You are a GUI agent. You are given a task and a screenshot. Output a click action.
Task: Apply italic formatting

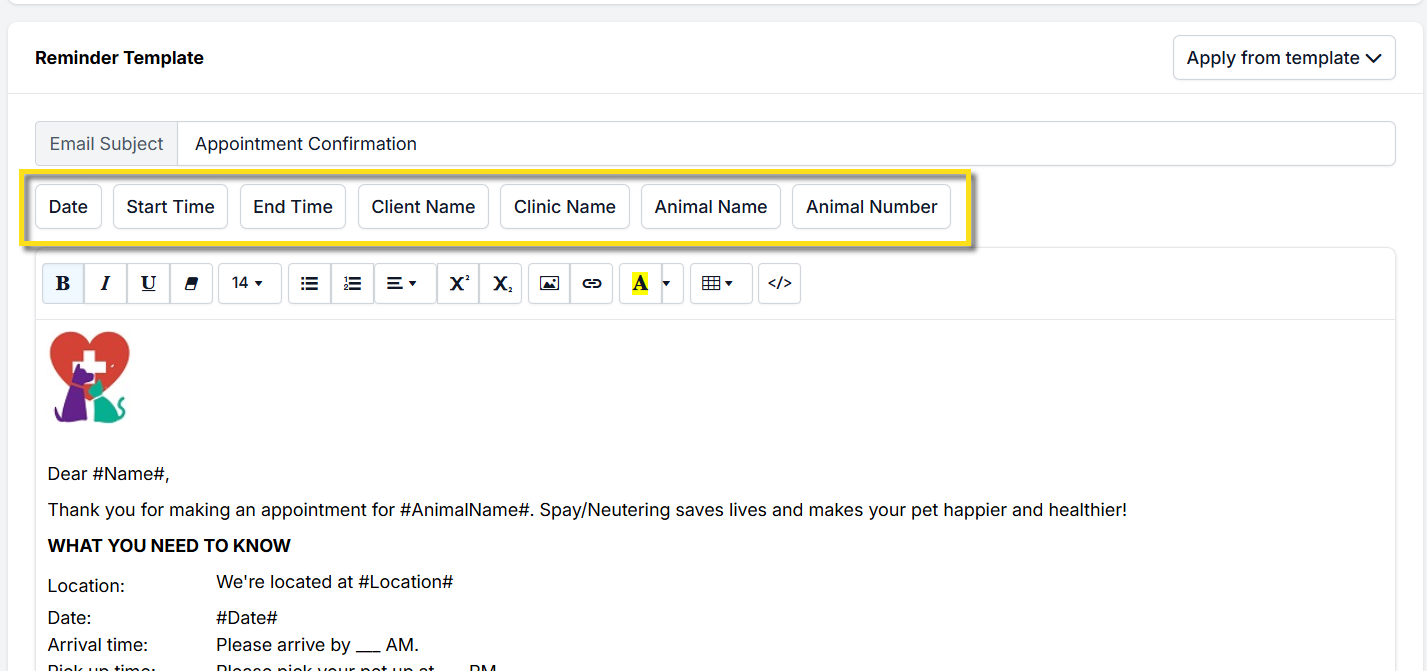(105, 284)
